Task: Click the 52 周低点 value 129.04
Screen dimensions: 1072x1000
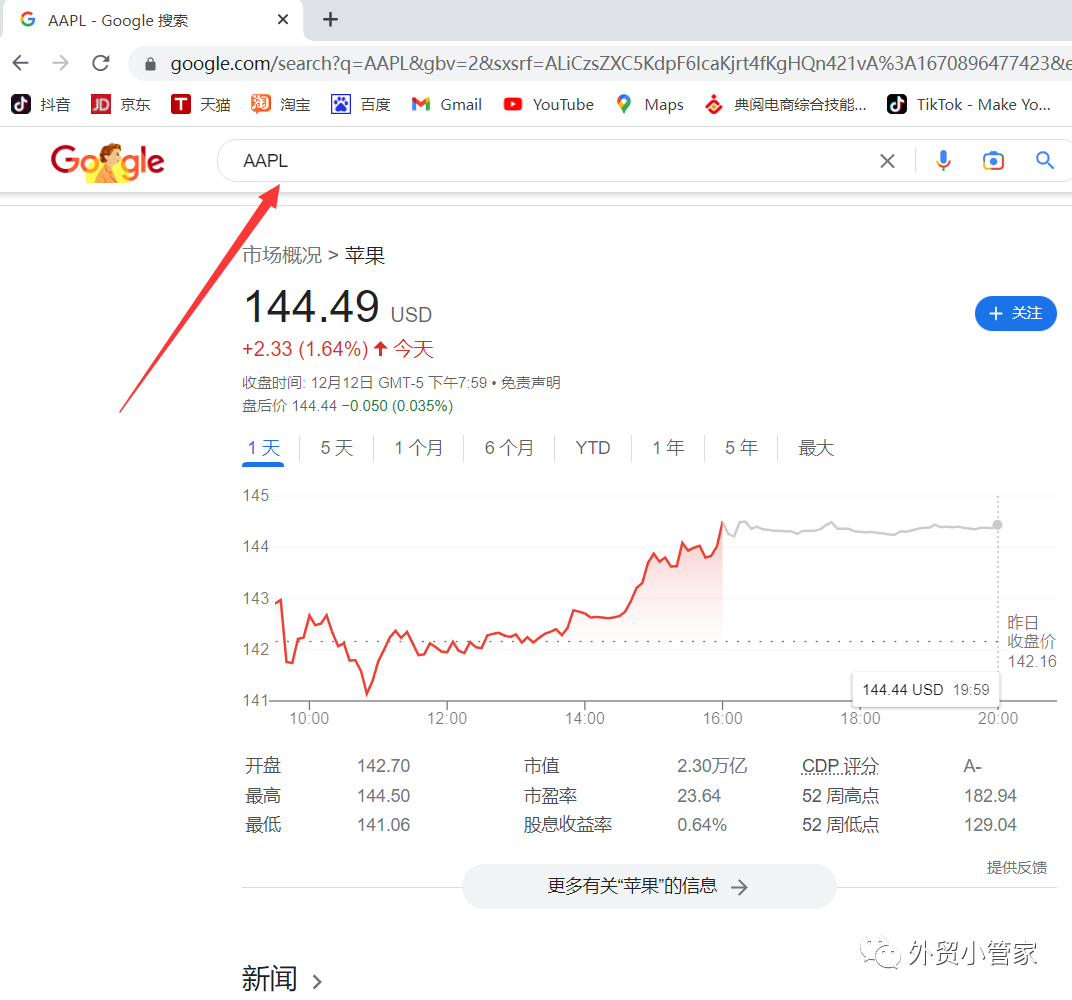Action: pyautogui.click(x=990, y=825)
